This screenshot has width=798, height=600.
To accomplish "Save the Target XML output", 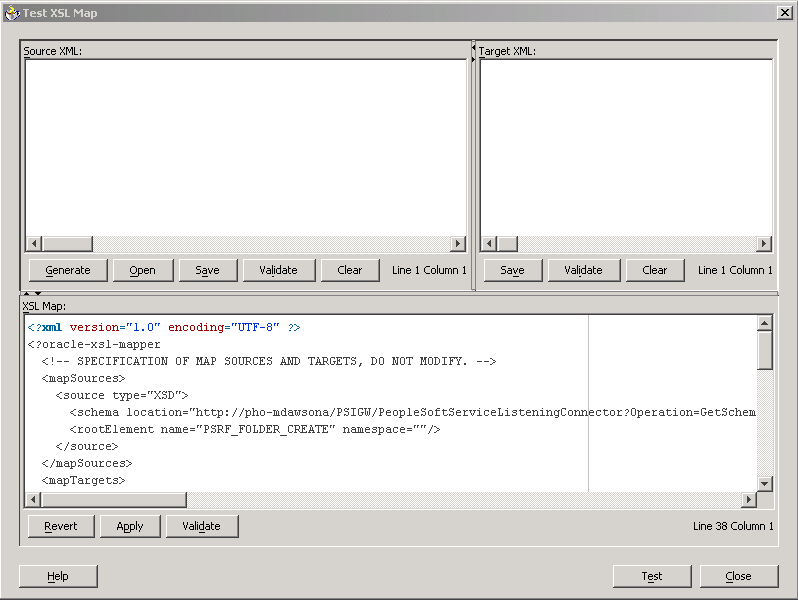I will click(512, 270).
